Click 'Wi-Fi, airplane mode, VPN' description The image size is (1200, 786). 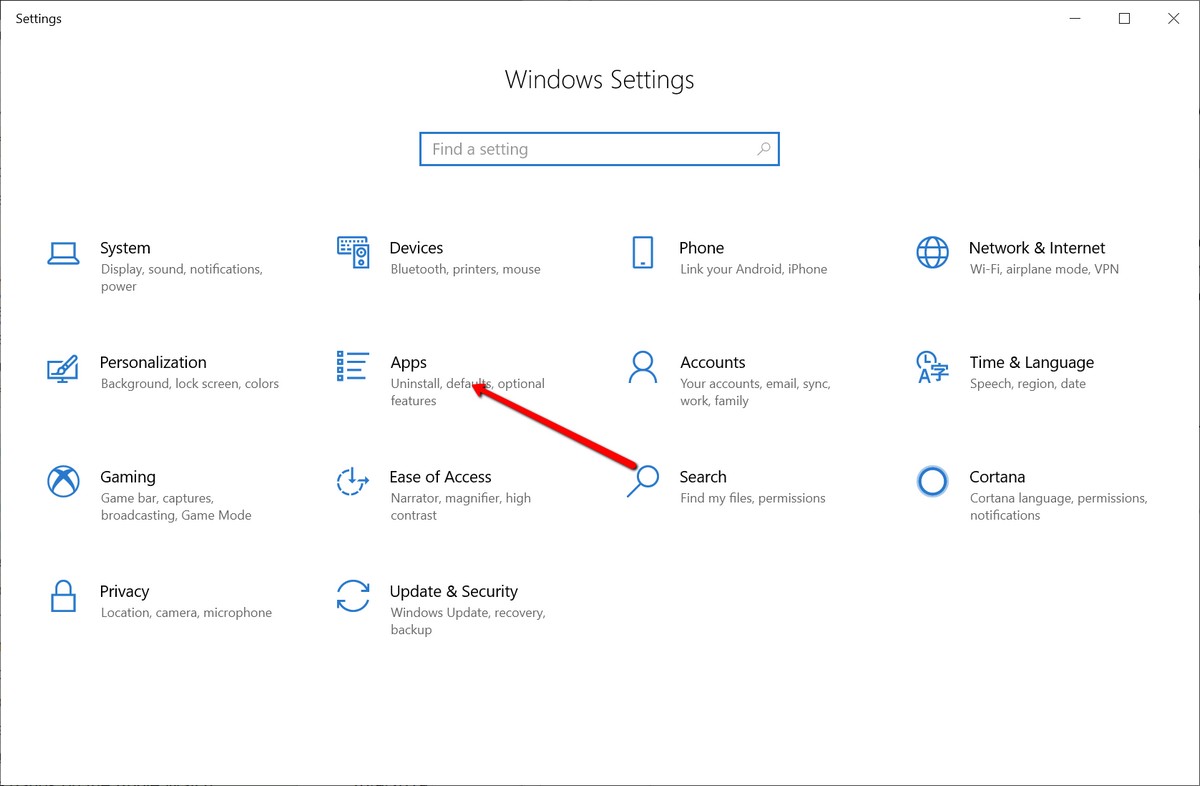1044,269
